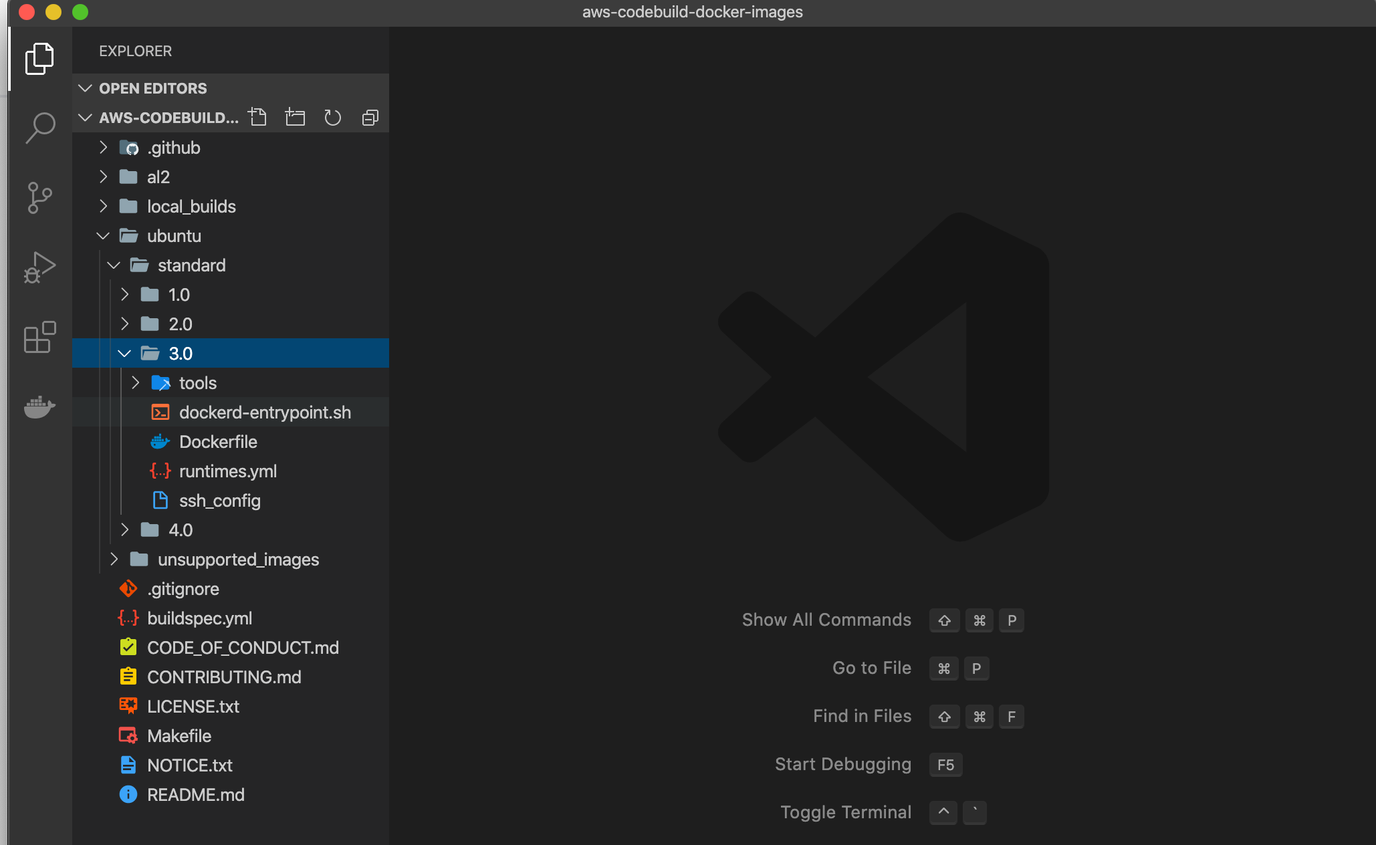Click the local_builds folder icon
The height and width of the screenshot is (845, 1376).
click(x=129, y=206)
